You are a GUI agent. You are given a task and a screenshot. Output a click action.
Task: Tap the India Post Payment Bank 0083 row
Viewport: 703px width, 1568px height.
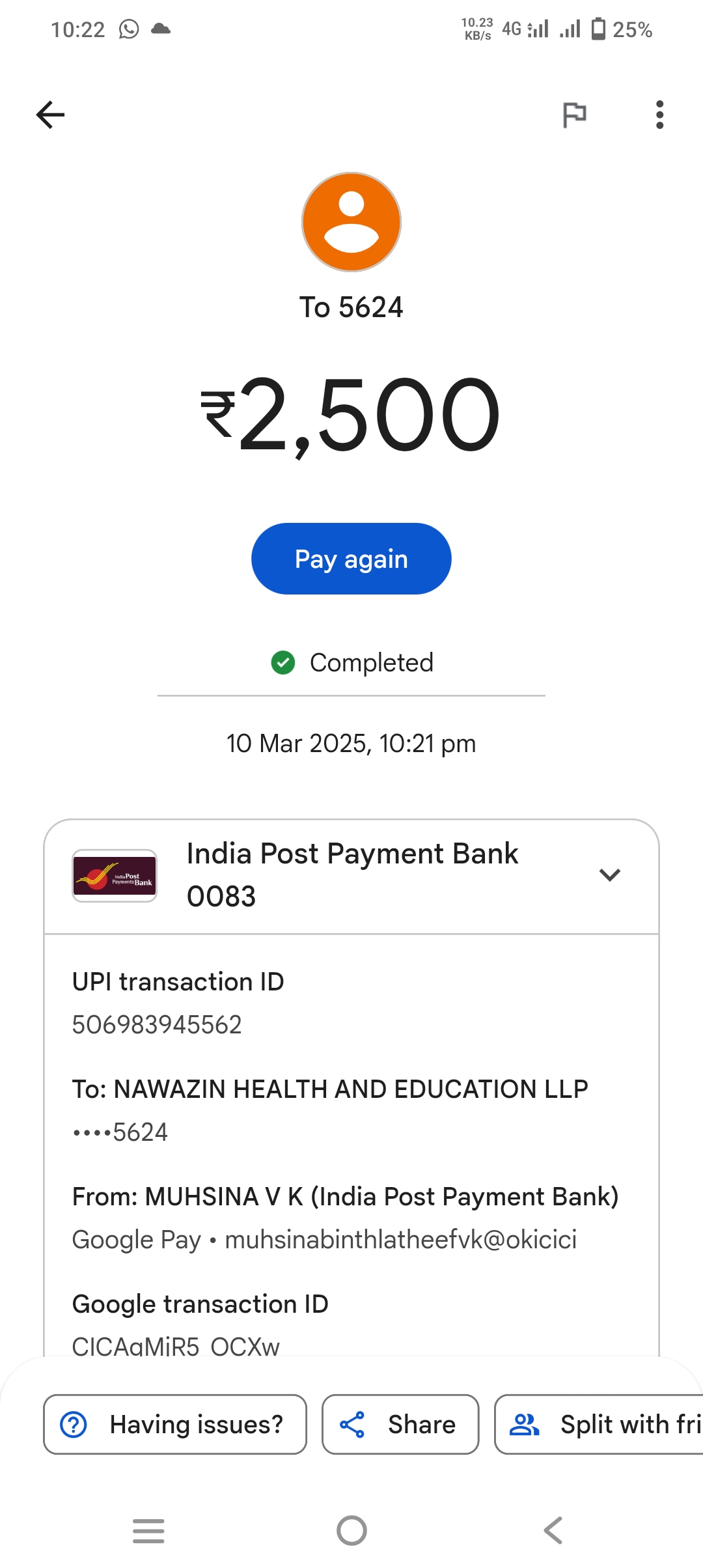pyautogui.click(x=351, y=875)
